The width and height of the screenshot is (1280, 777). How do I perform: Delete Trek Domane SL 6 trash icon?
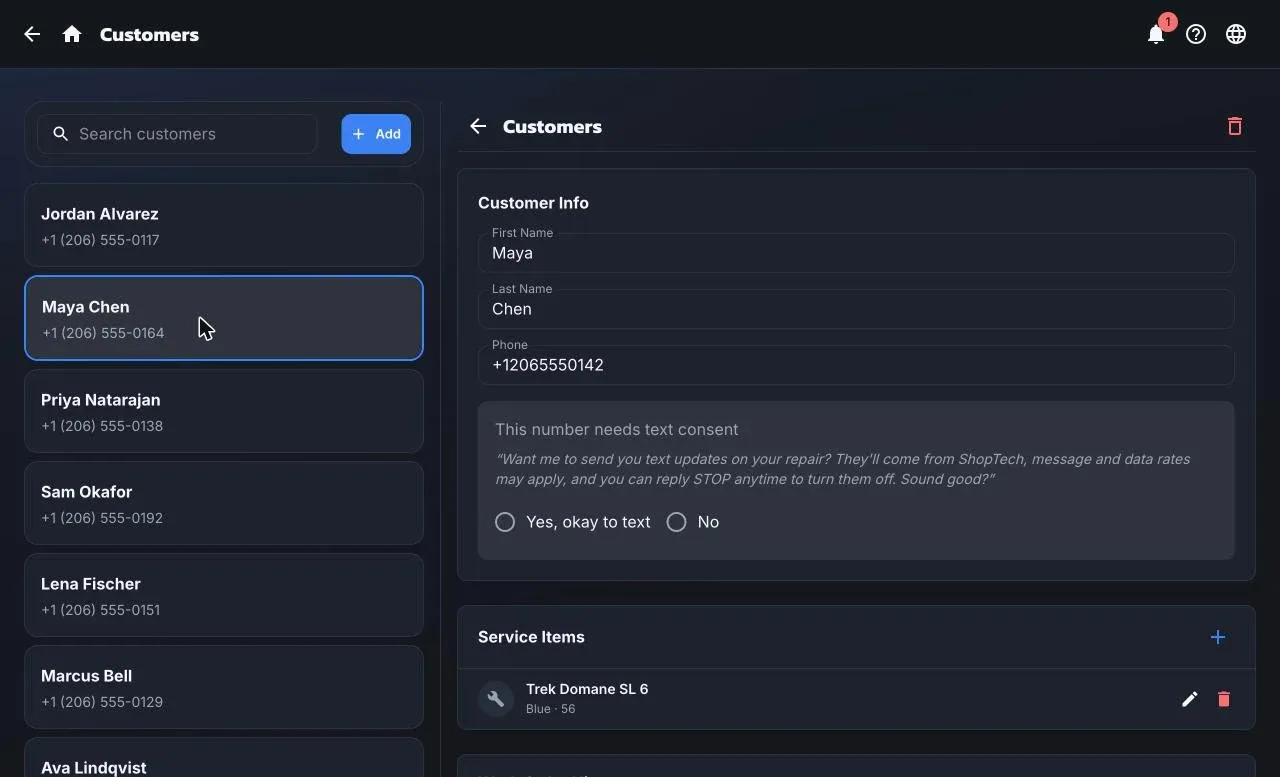tap(1224, 699)
